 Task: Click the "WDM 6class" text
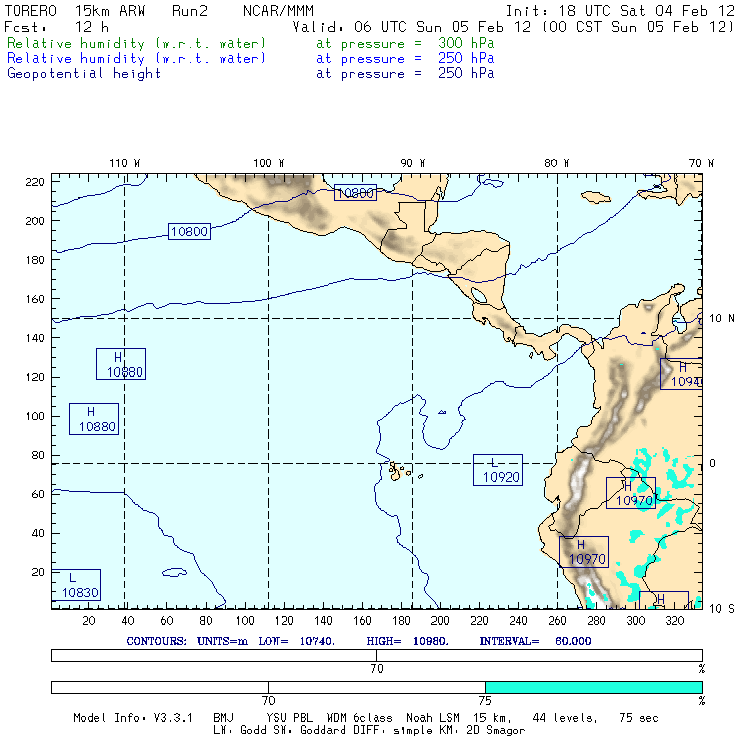[359, 718]
